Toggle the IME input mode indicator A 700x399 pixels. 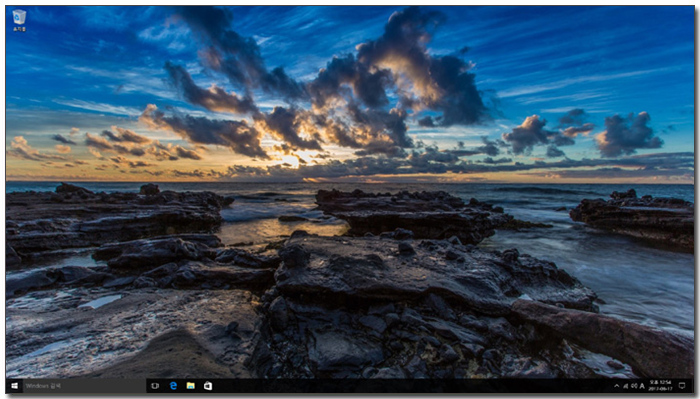642,386
